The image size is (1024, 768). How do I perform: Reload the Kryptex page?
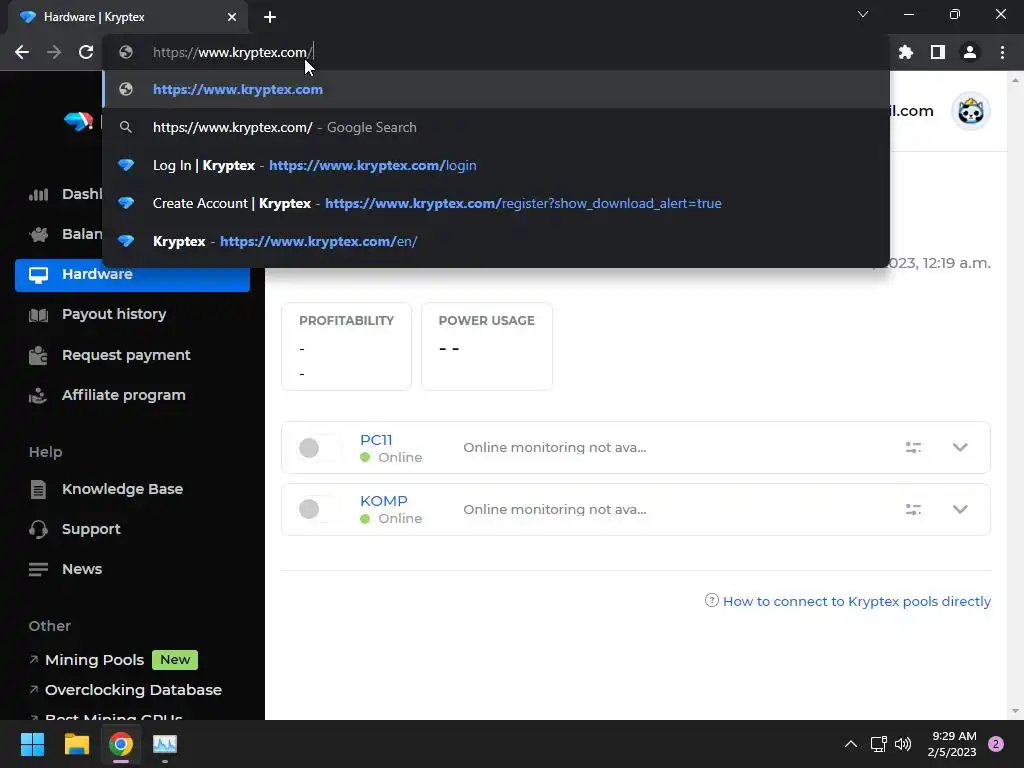pos(86,52)
